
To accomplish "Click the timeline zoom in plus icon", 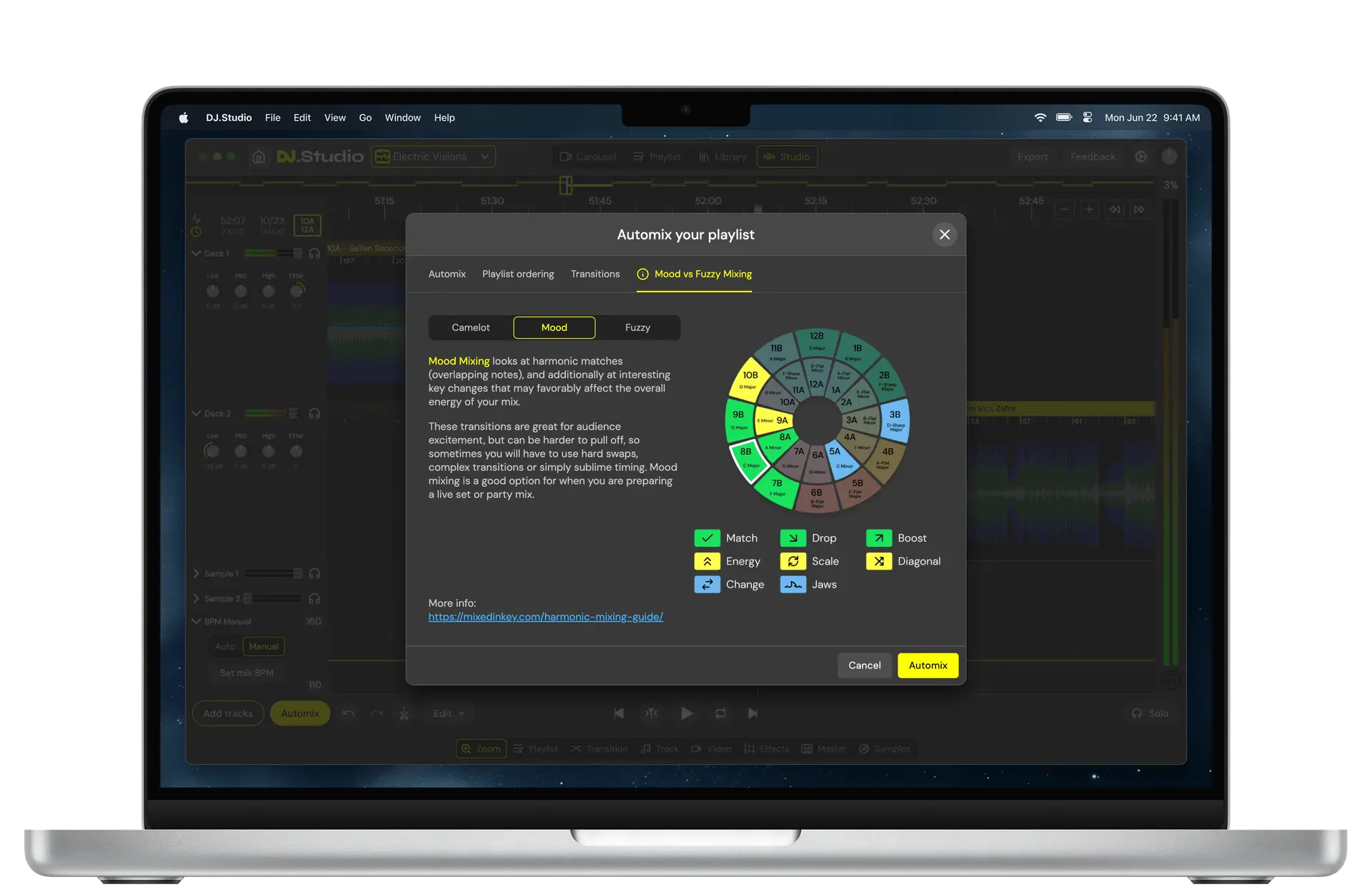I will click(1089, 209).
